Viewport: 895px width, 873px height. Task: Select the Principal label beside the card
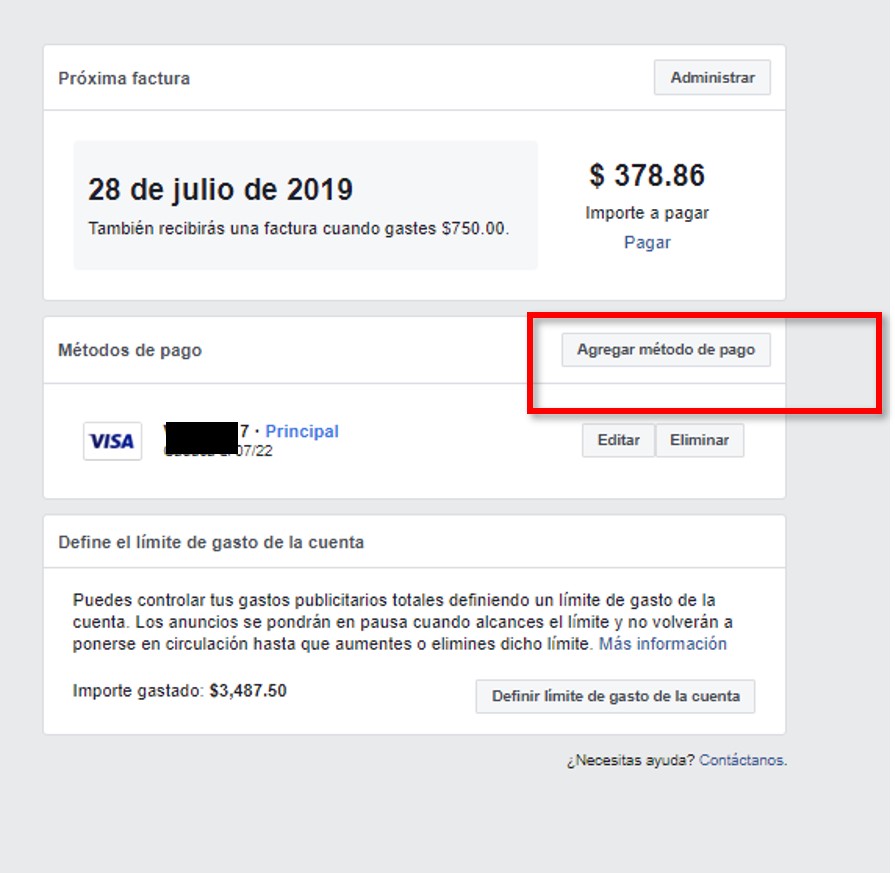tap(302, 431)
